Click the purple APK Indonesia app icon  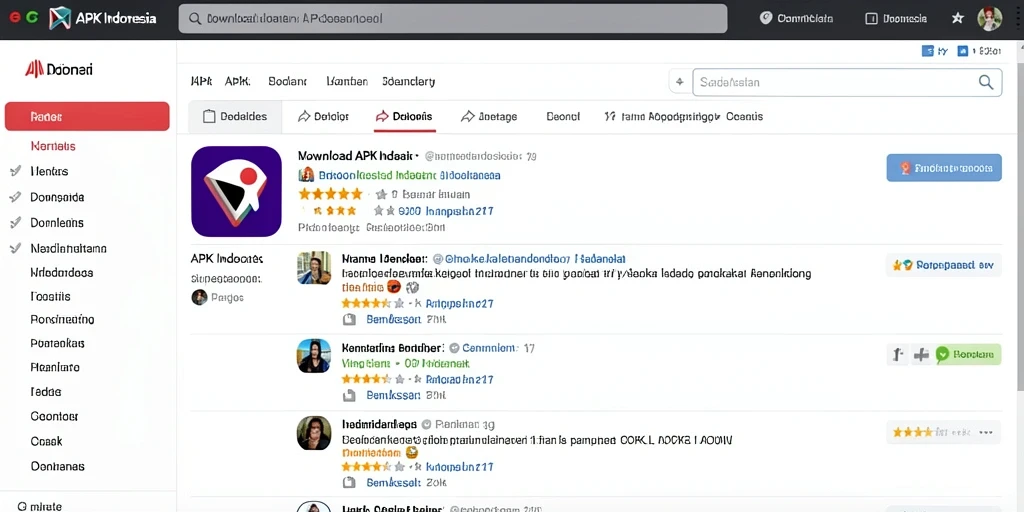pos(236,191)
